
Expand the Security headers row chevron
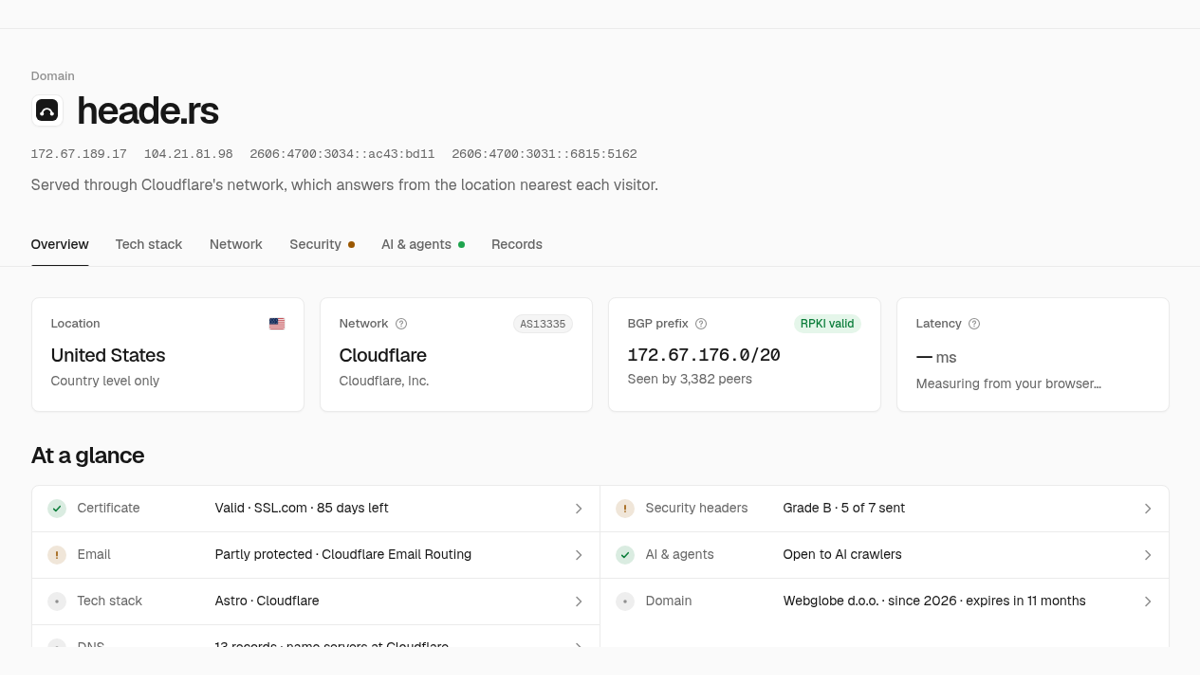(x=1148, y=509)
